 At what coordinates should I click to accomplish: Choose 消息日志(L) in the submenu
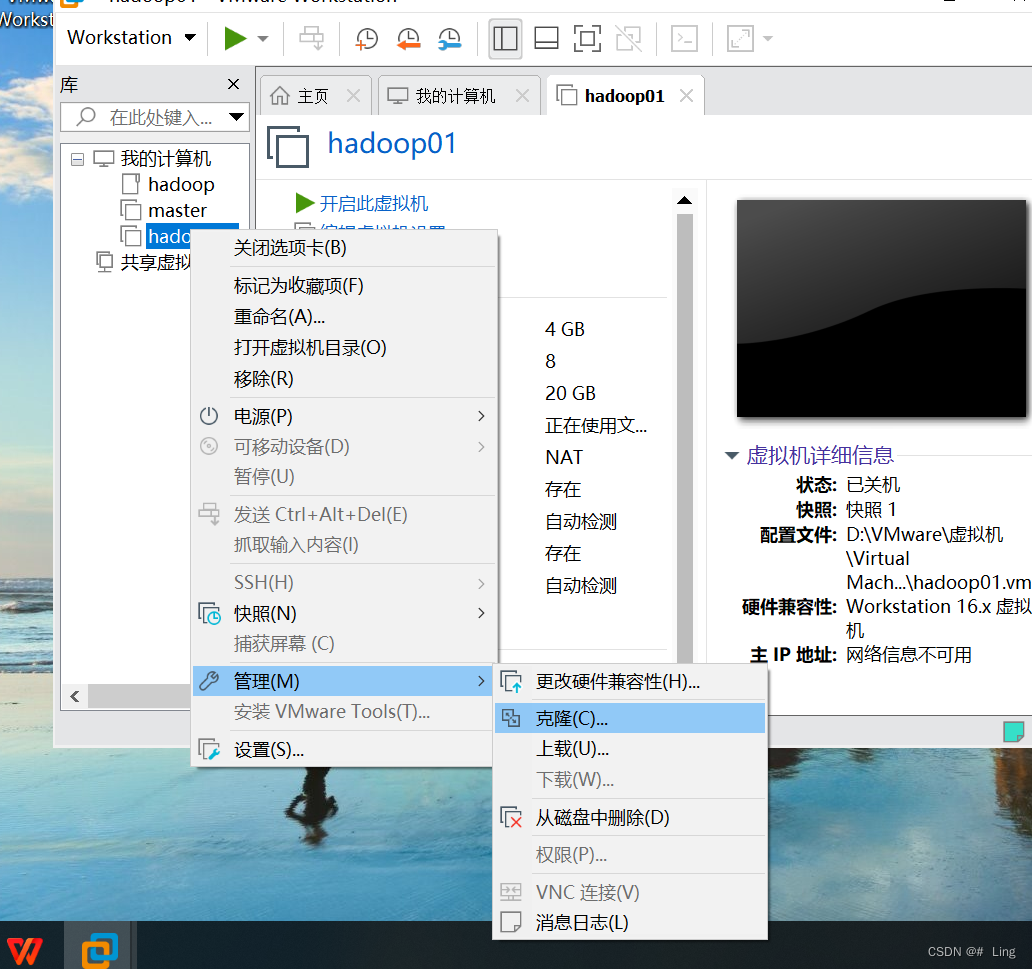coord(630,923)
